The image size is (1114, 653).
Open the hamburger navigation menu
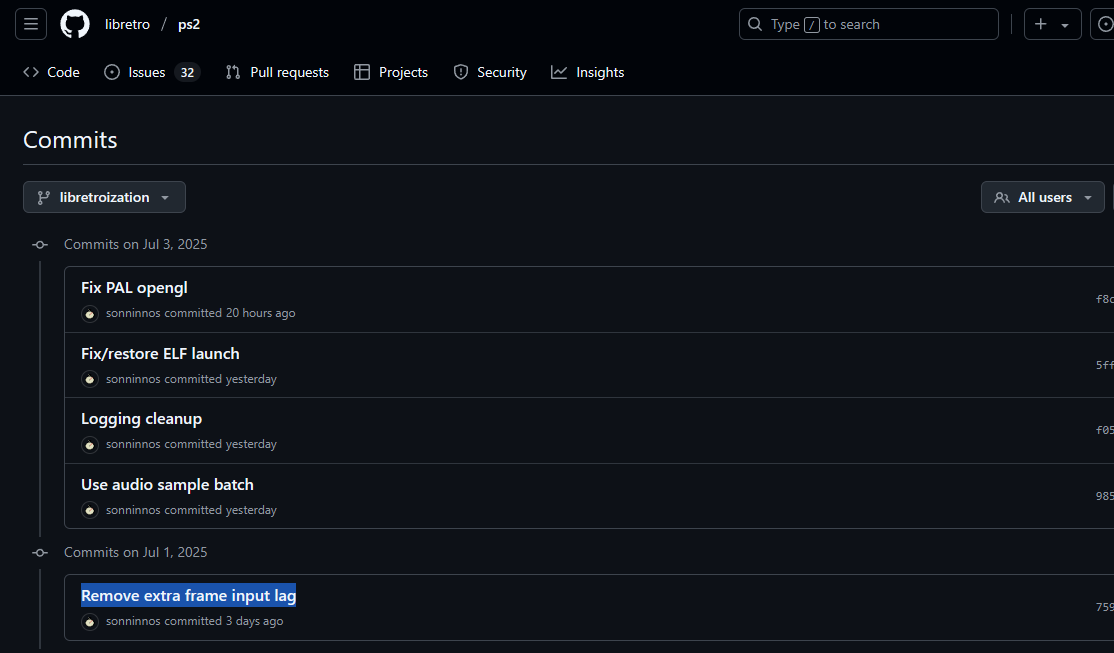(x=31, y=24)
